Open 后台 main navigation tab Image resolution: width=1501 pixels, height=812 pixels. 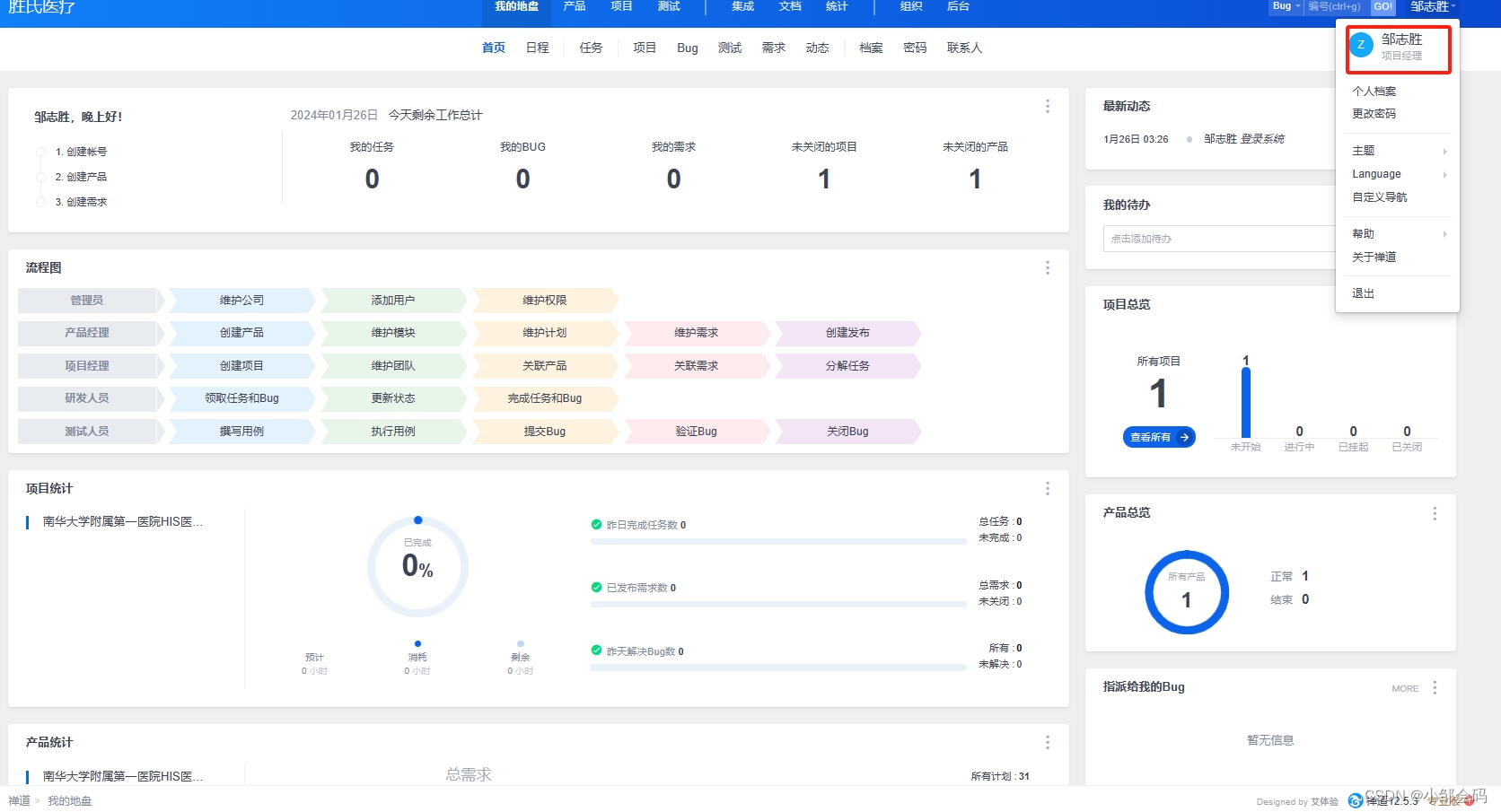(958, 6)
